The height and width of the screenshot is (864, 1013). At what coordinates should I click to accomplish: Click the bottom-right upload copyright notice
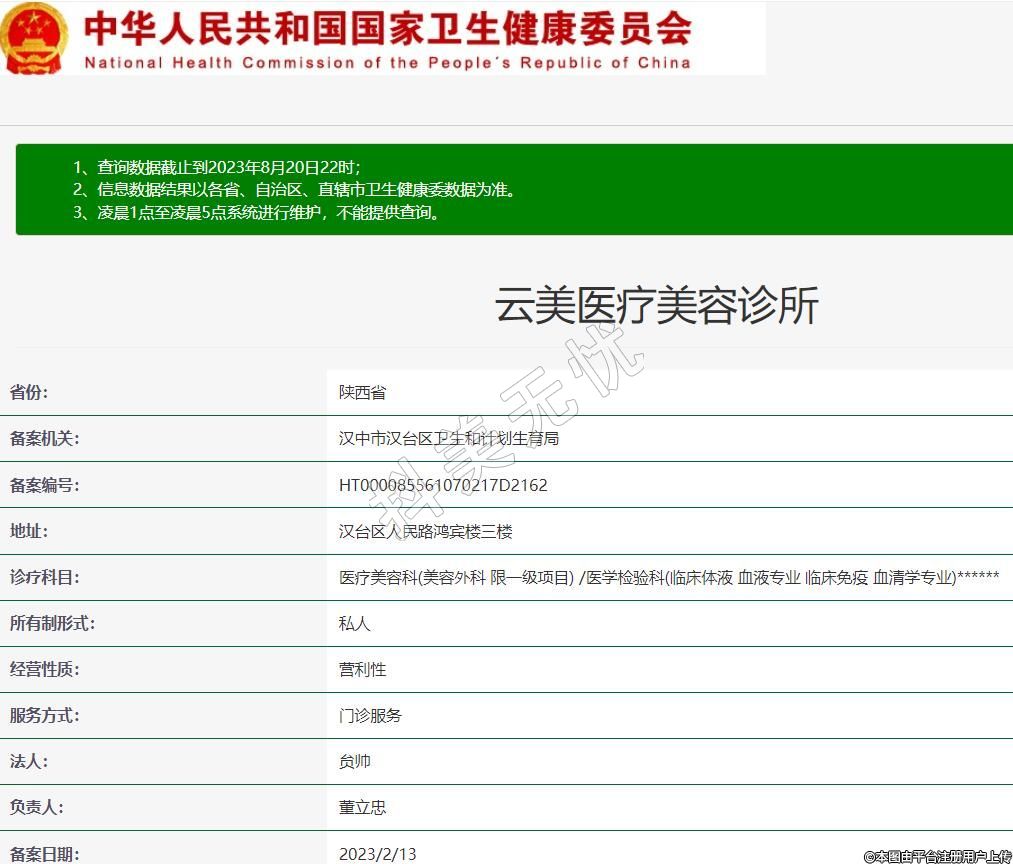tap(937, 856)
